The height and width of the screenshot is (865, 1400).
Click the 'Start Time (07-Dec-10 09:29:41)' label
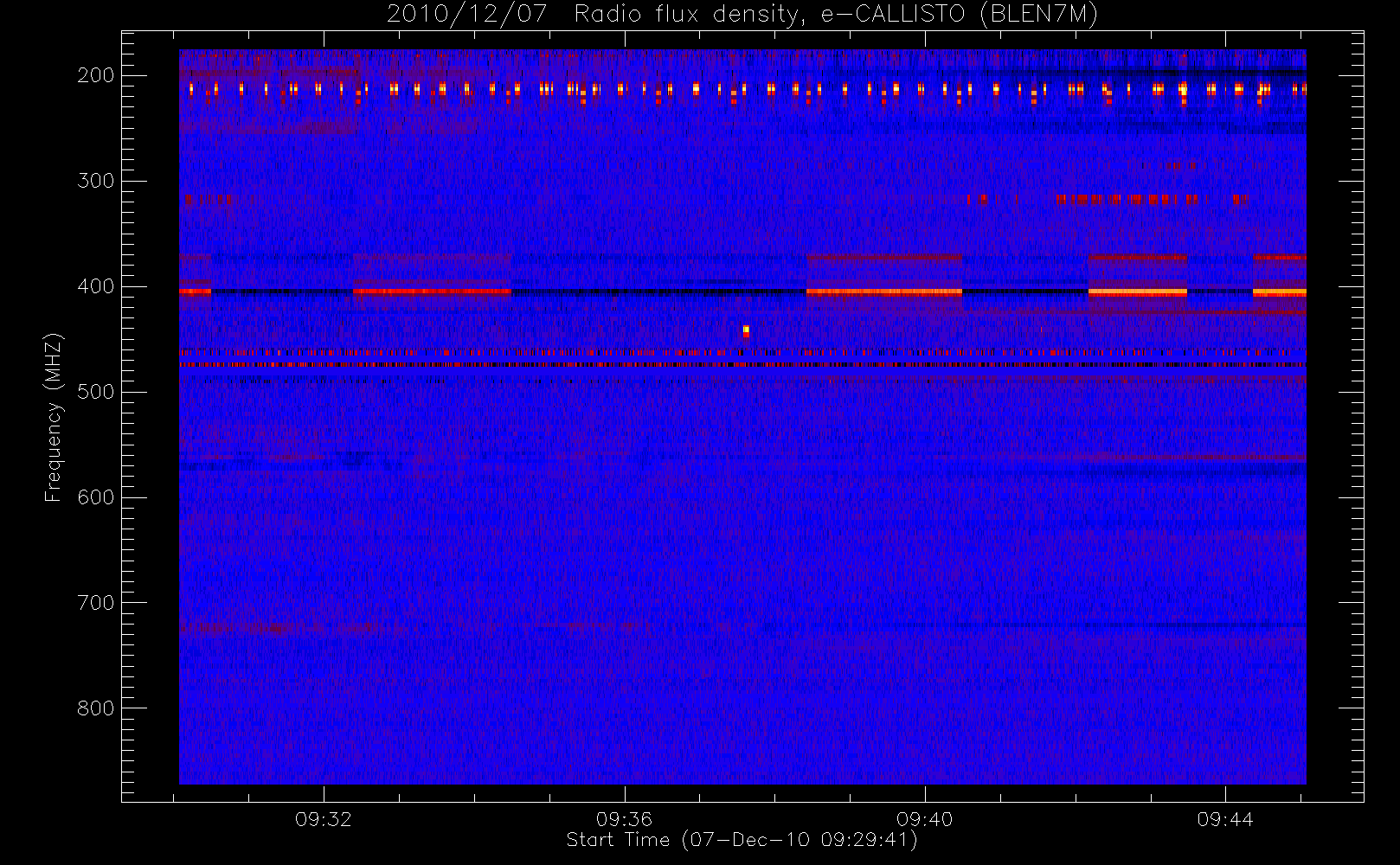tap(742, 840)
